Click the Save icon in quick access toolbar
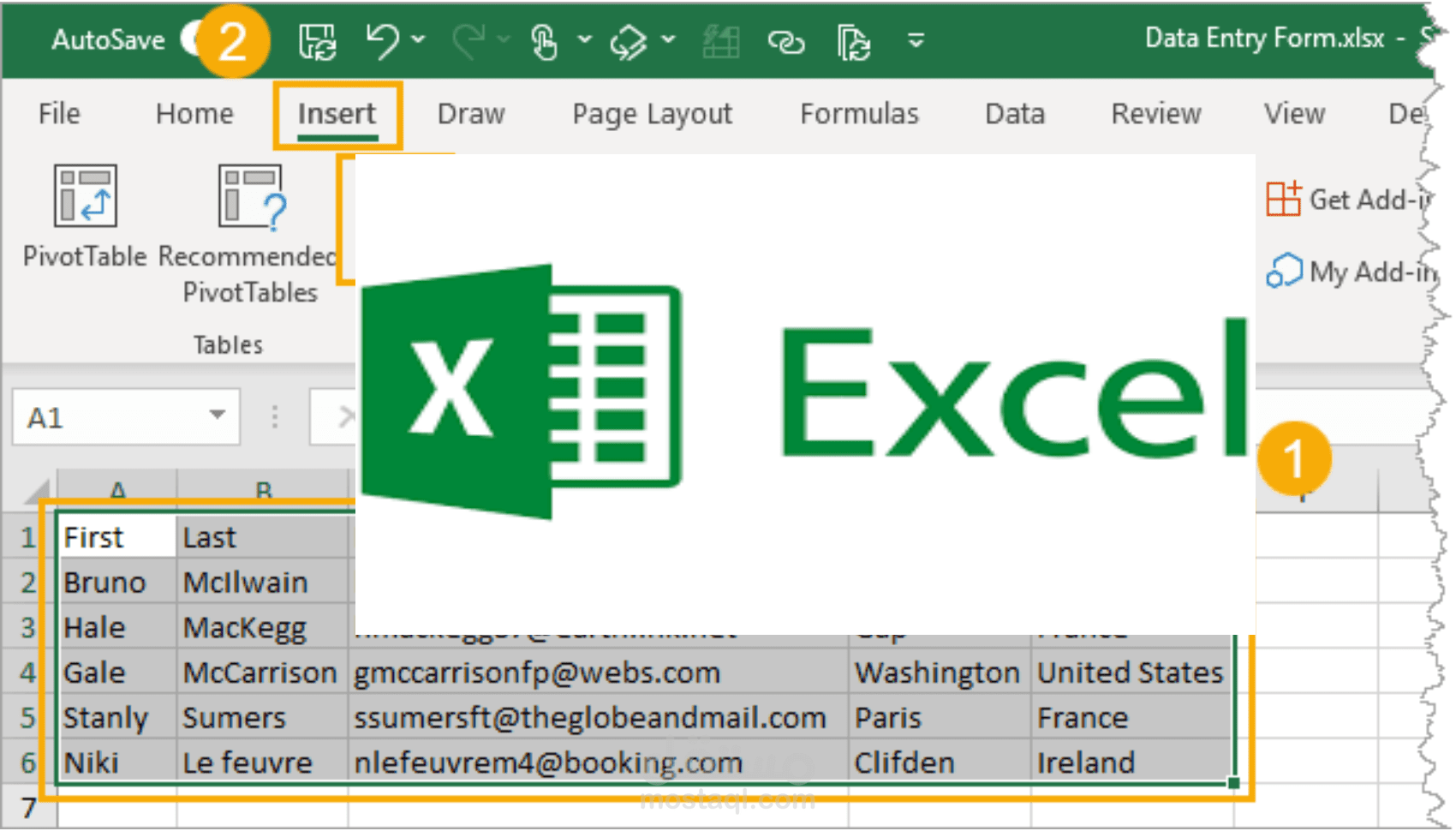This screenshot has height=831, width=1456. 317,40
